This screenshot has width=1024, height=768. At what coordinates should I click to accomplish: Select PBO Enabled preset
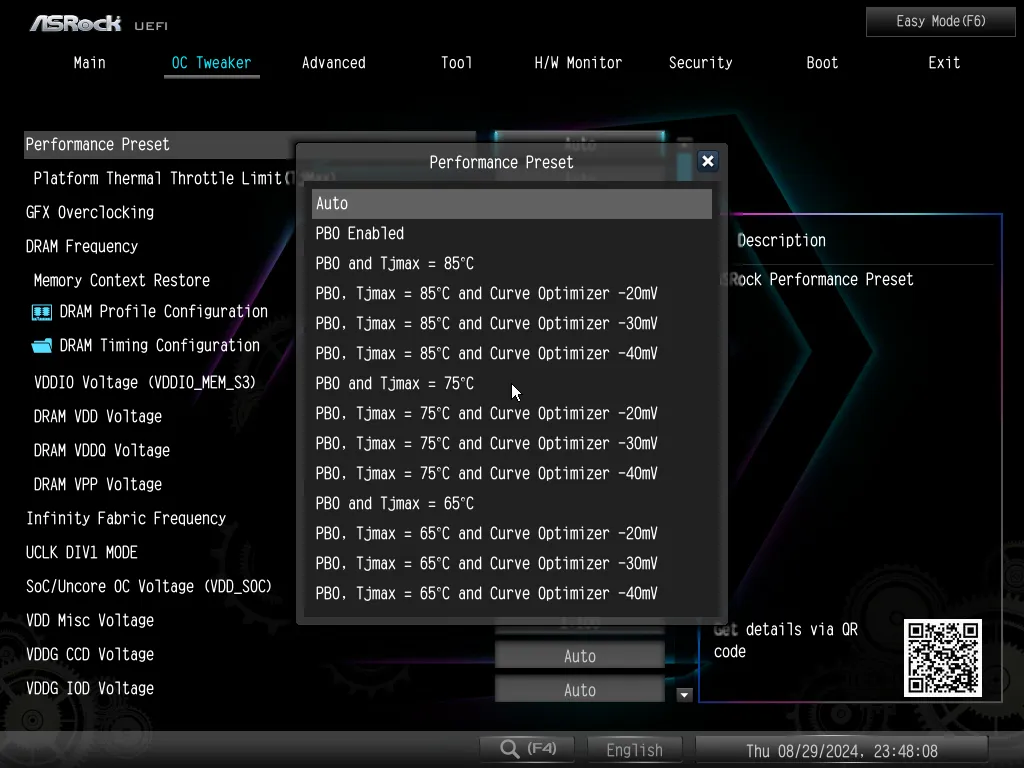pos(360,234)
